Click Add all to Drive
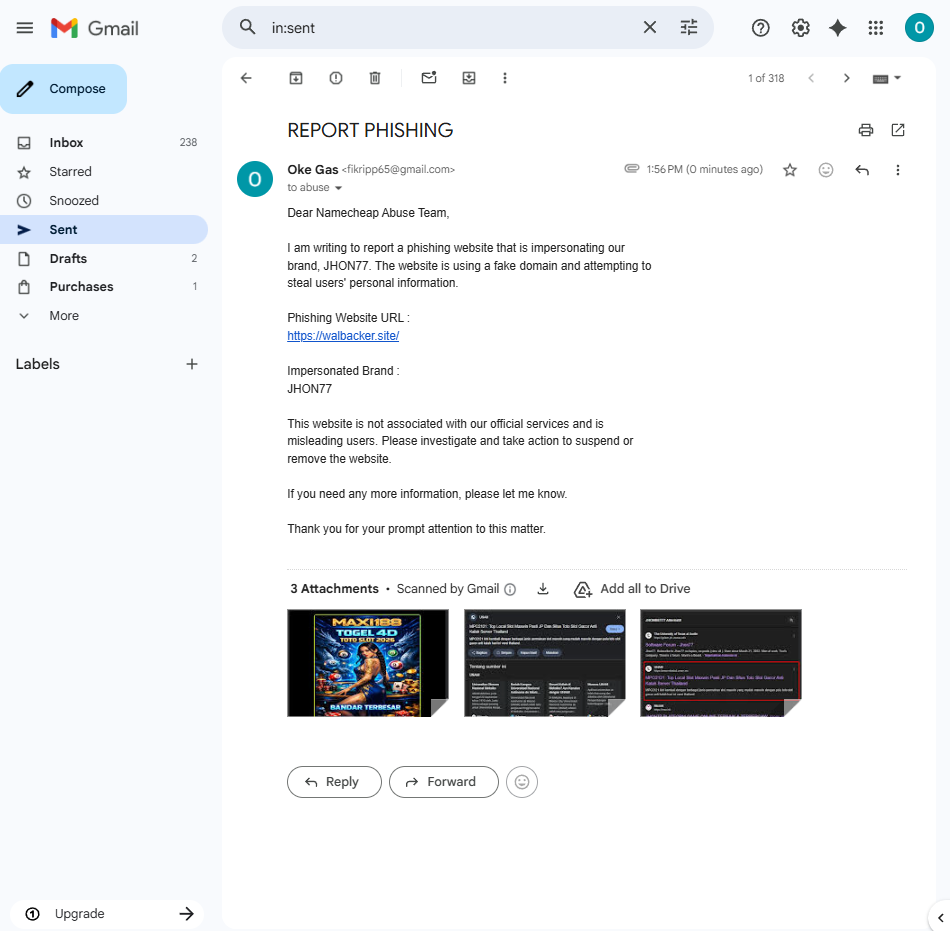The height and width of the screenshot is (931, 950). (x=632, y=589)
